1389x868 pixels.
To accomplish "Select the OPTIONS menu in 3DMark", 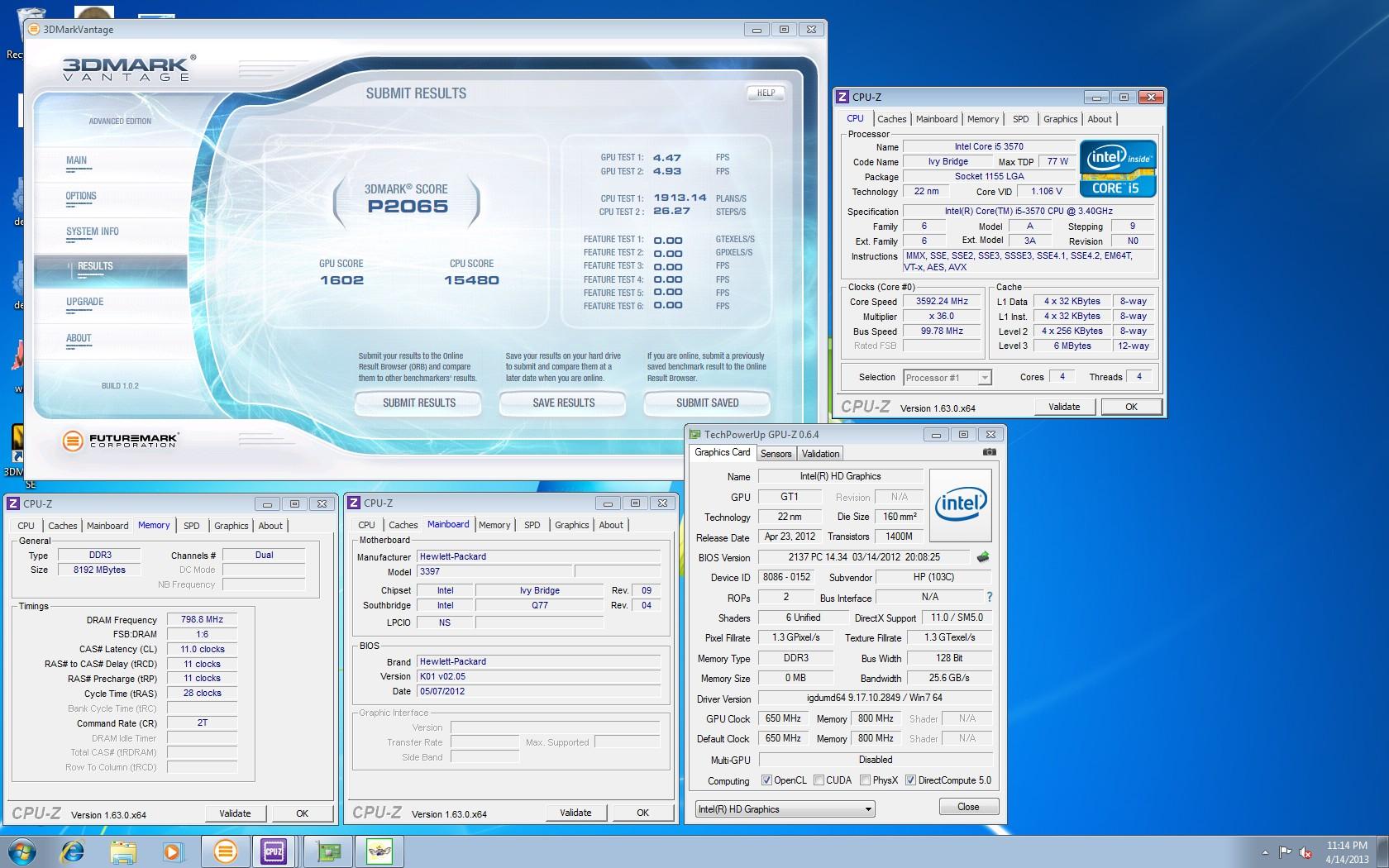I will click(81, 196).
